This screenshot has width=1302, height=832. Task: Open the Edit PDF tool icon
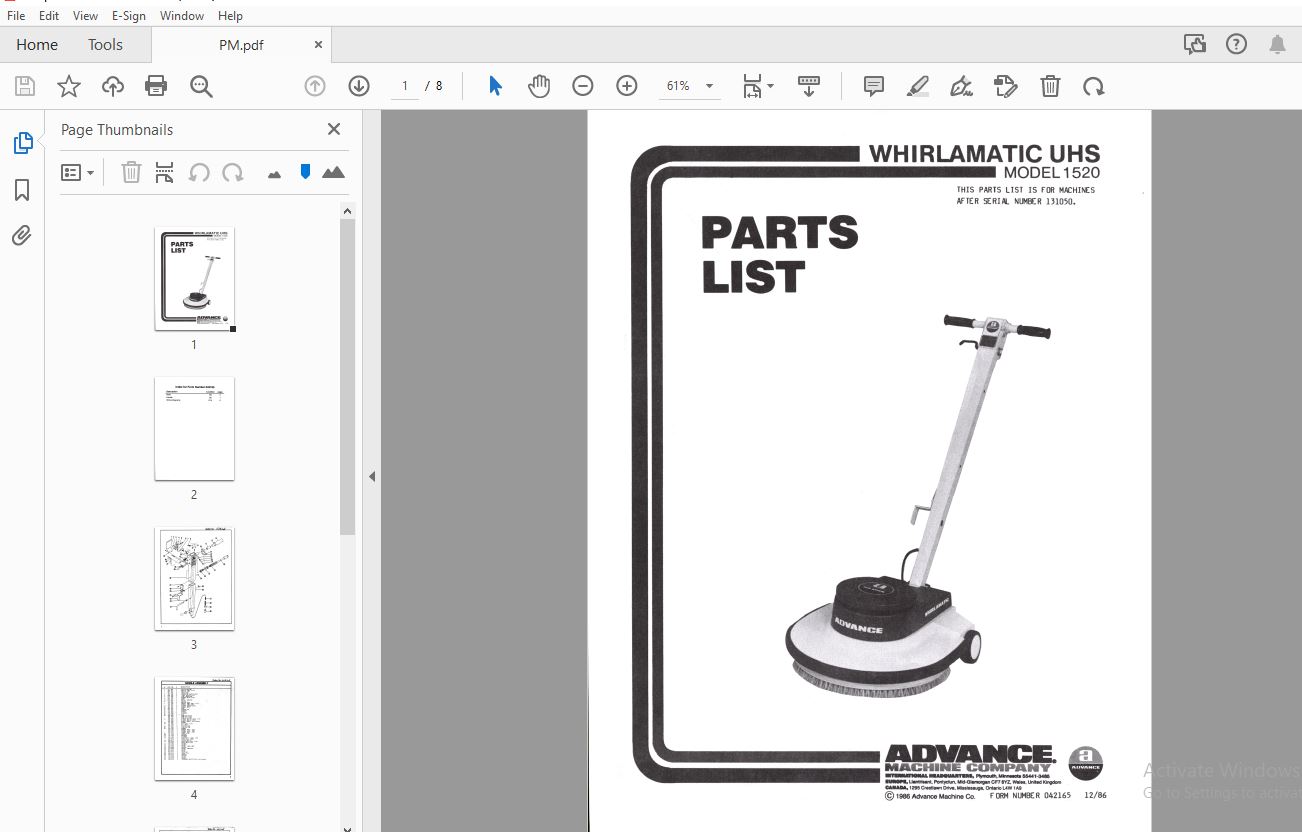tap(1006, 86)
